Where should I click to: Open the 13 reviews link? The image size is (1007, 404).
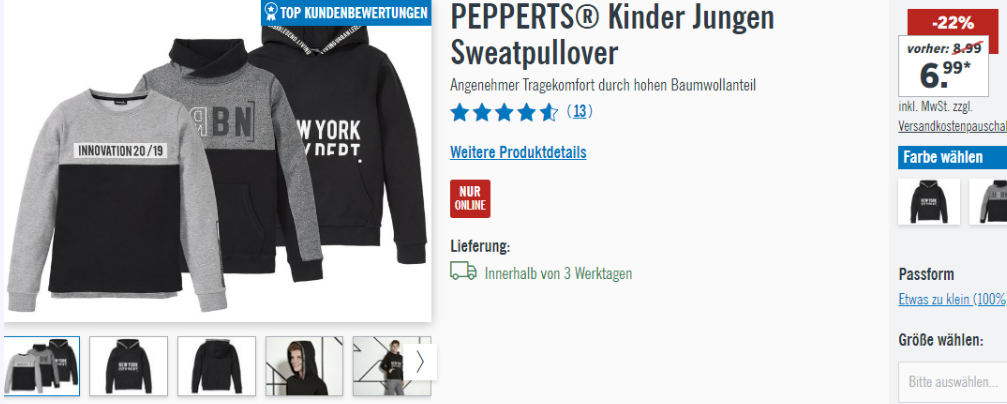[x=579, y=112]
